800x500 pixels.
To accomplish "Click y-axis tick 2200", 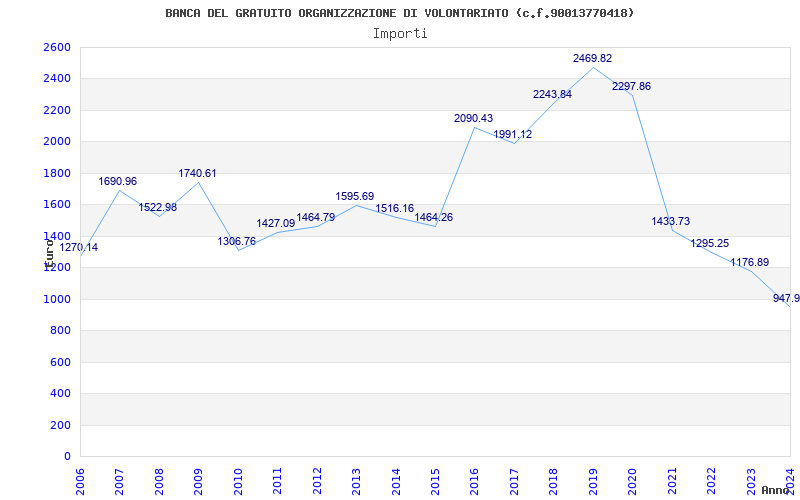I will tap(57, 110).
